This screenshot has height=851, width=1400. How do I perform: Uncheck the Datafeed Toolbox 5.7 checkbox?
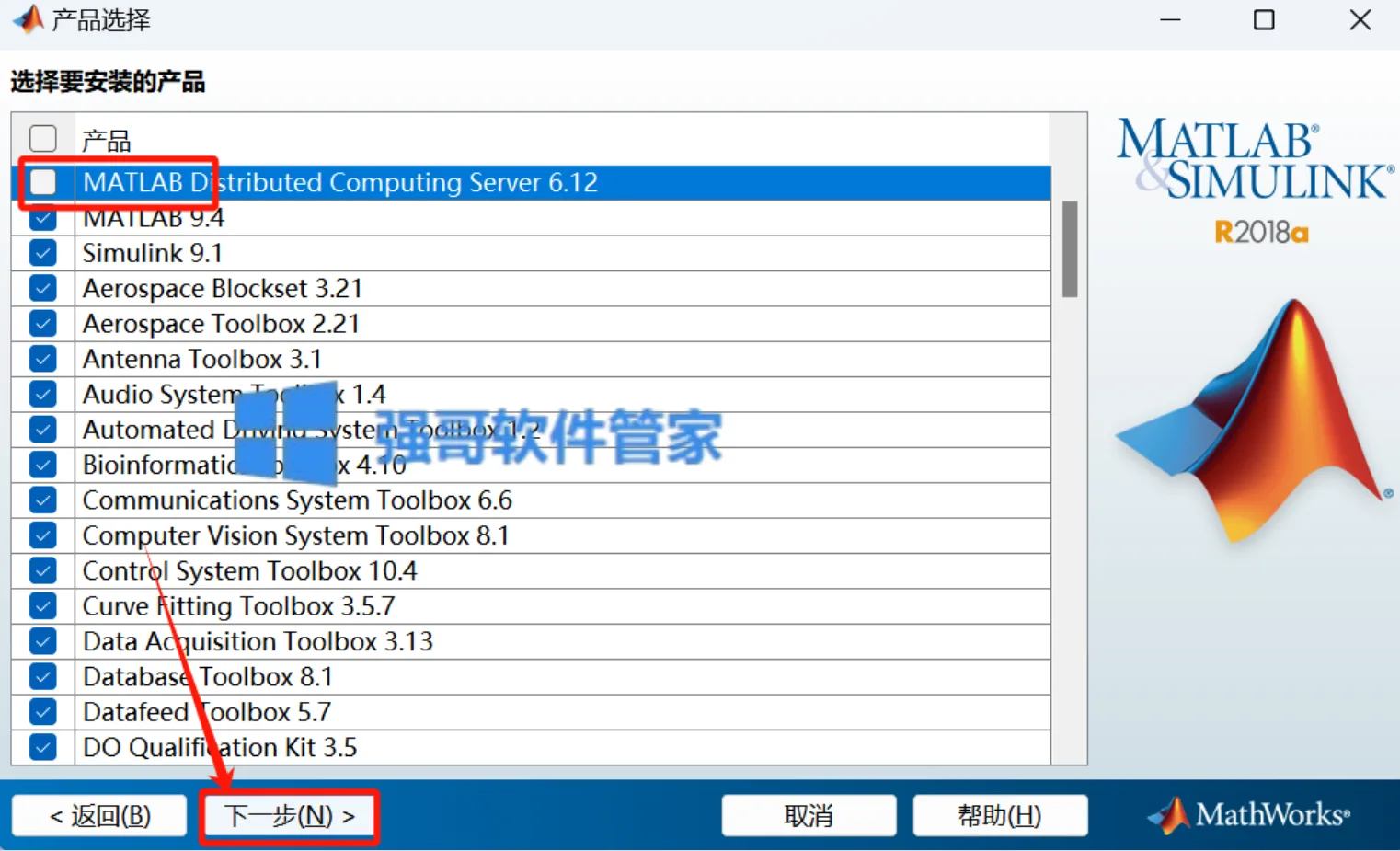(43, 712)
